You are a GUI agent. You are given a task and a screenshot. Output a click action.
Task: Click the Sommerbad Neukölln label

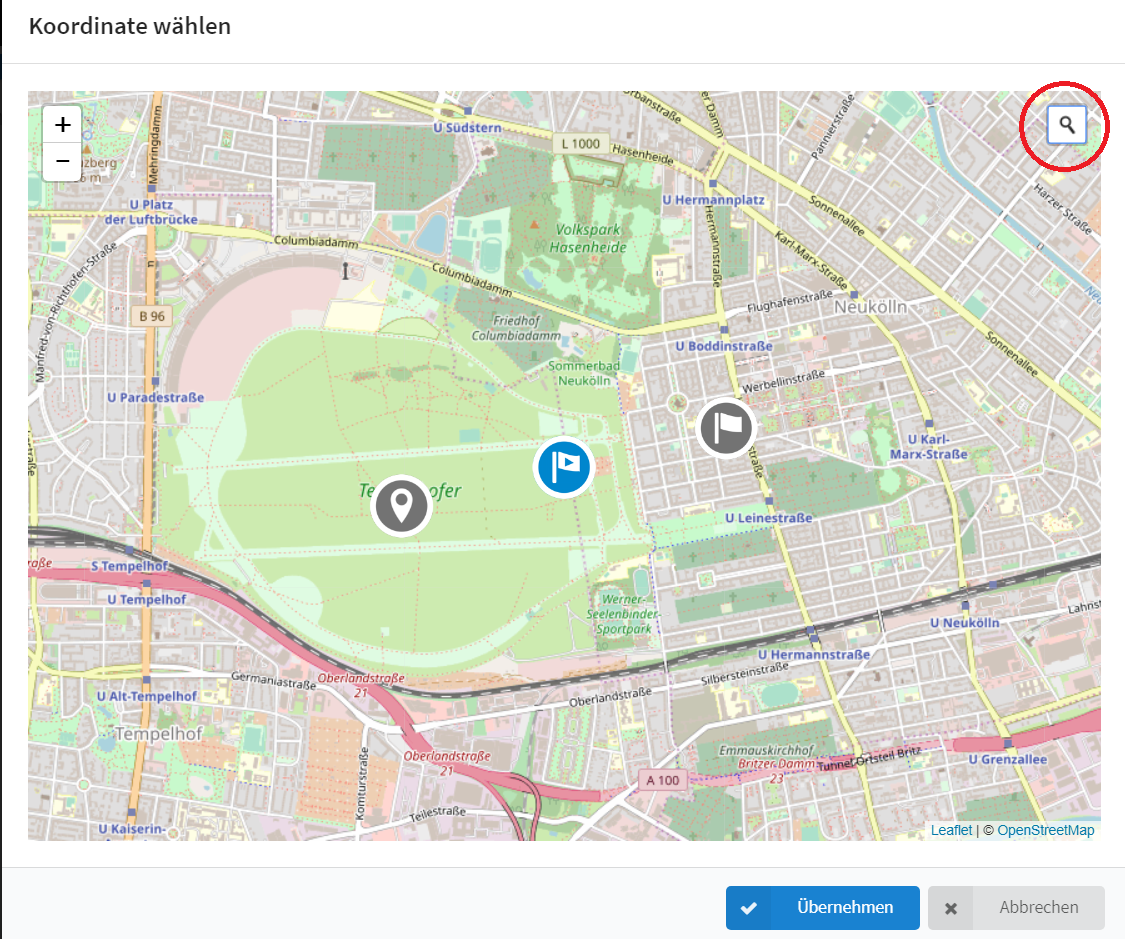pyautogui.click(x=584, y=373)
